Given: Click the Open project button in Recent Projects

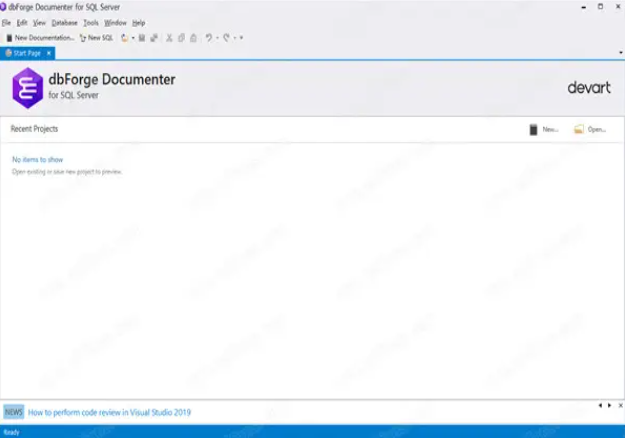Looking at the screenshot, I should pyautogui.click(x=590, y=130).
